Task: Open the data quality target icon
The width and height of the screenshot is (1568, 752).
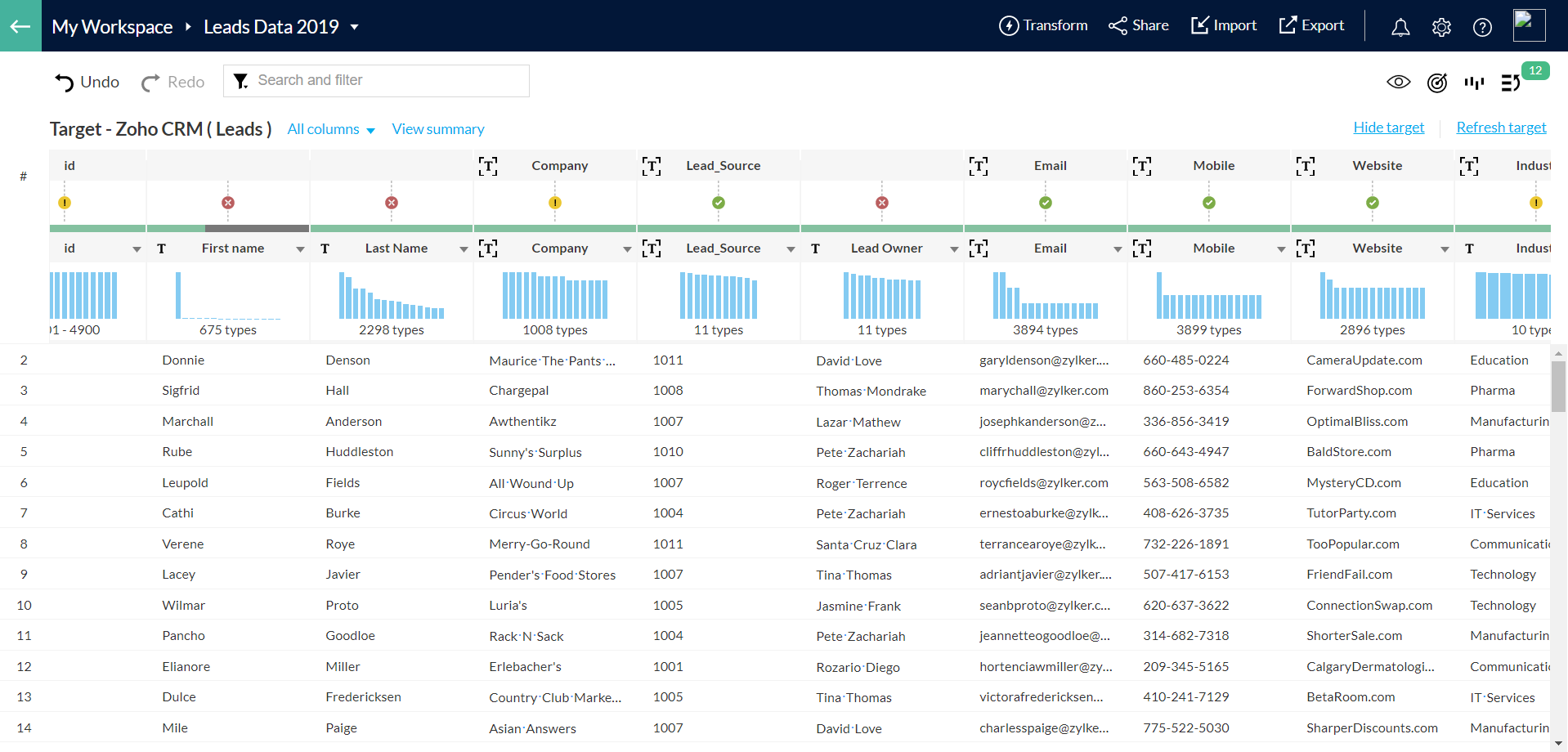Action: 1436,83
